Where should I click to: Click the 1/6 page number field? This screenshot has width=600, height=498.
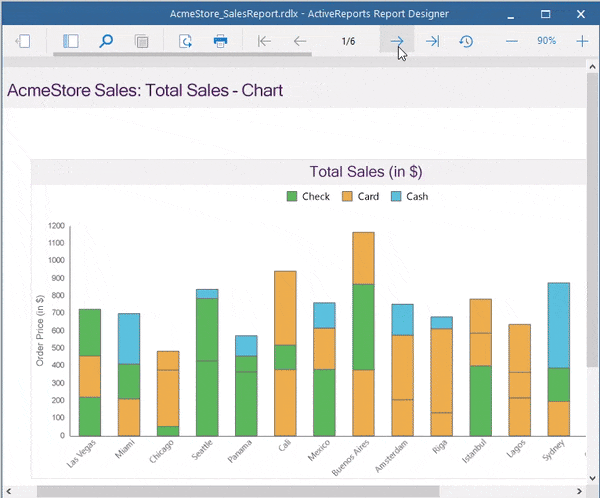click(x=348, y=41)
